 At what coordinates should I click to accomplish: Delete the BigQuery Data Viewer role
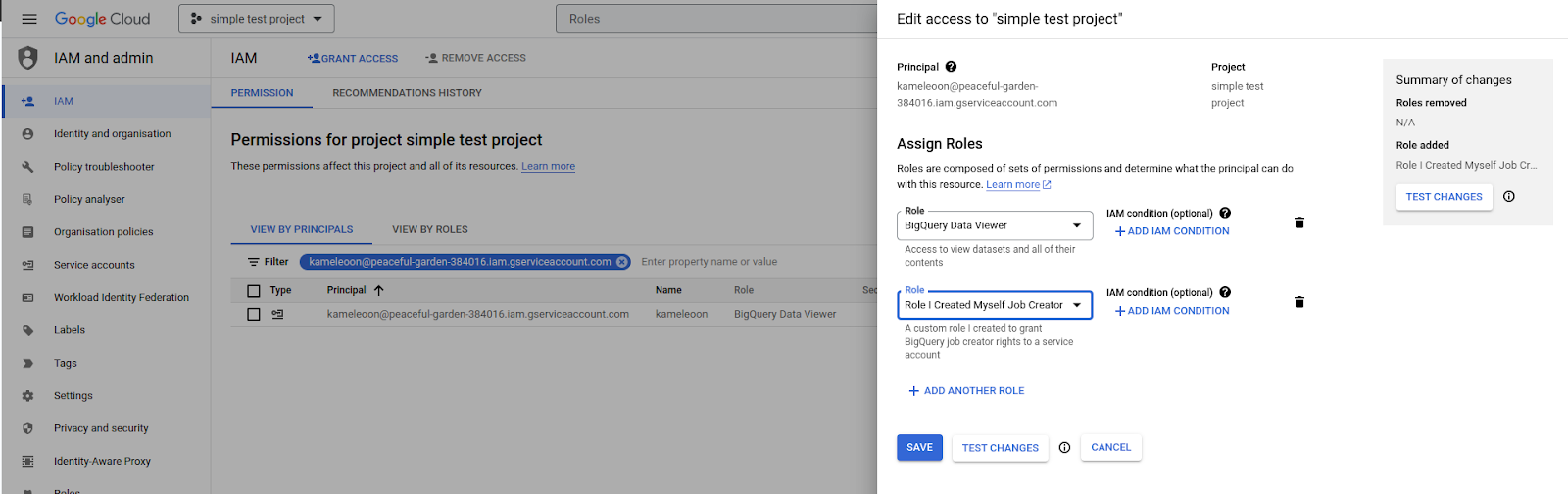click(1299, 222)
